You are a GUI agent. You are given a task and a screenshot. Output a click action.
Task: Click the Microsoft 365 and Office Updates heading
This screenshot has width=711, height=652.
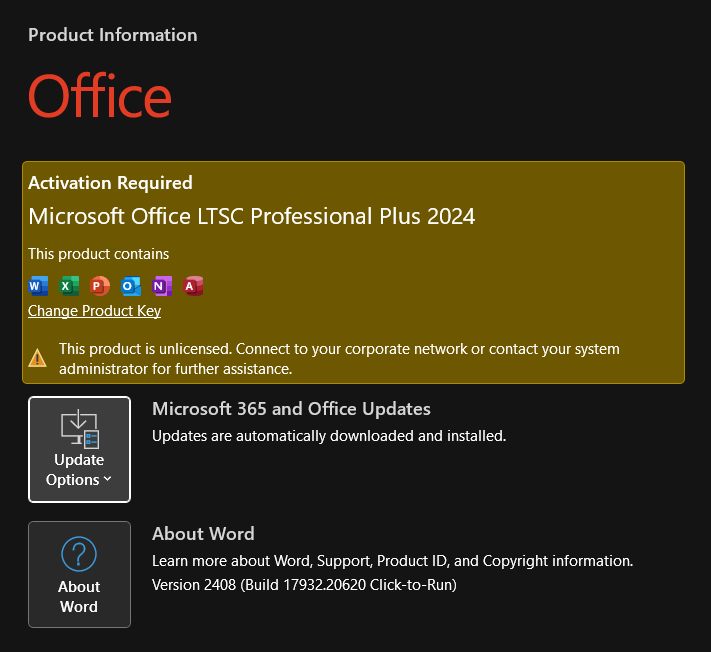click(291, 409)
